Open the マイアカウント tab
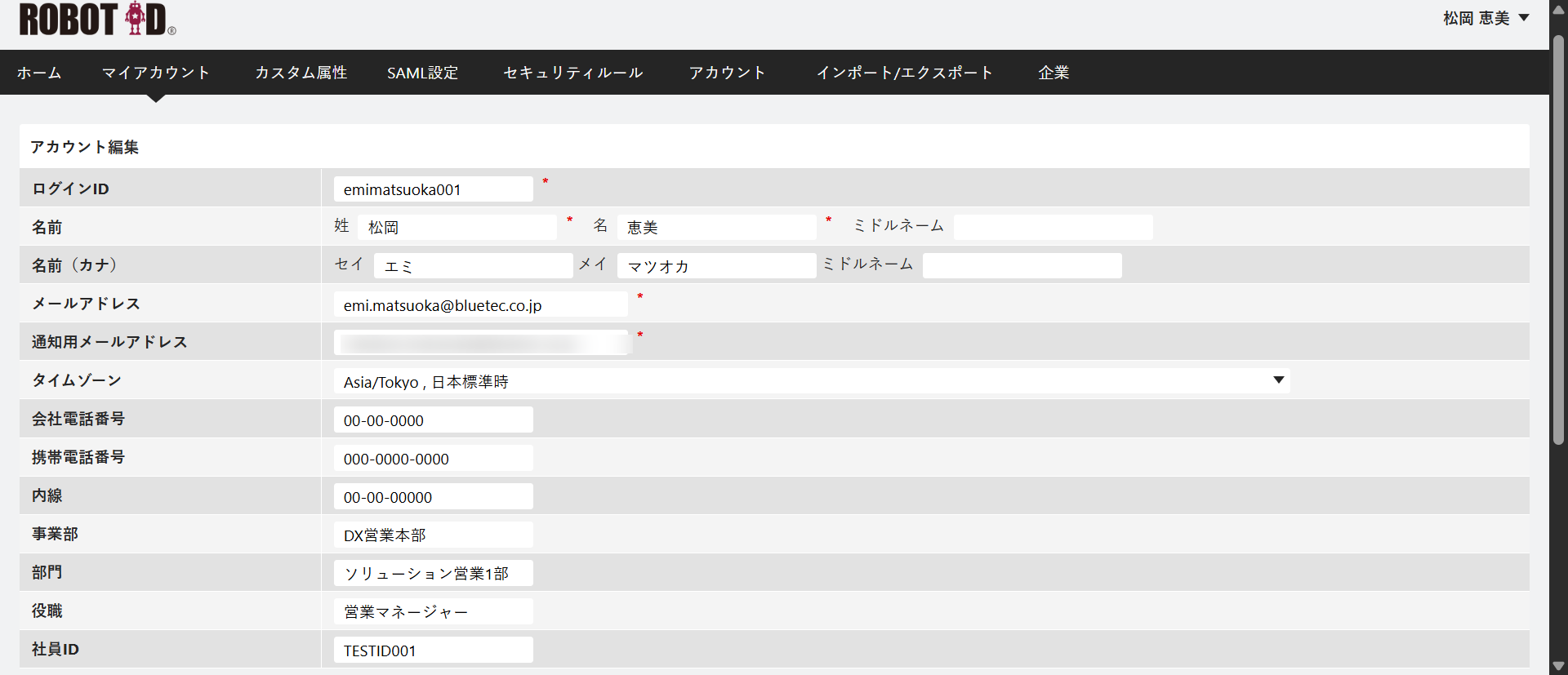The image size is (1568, 675). [x=156, y=73]
